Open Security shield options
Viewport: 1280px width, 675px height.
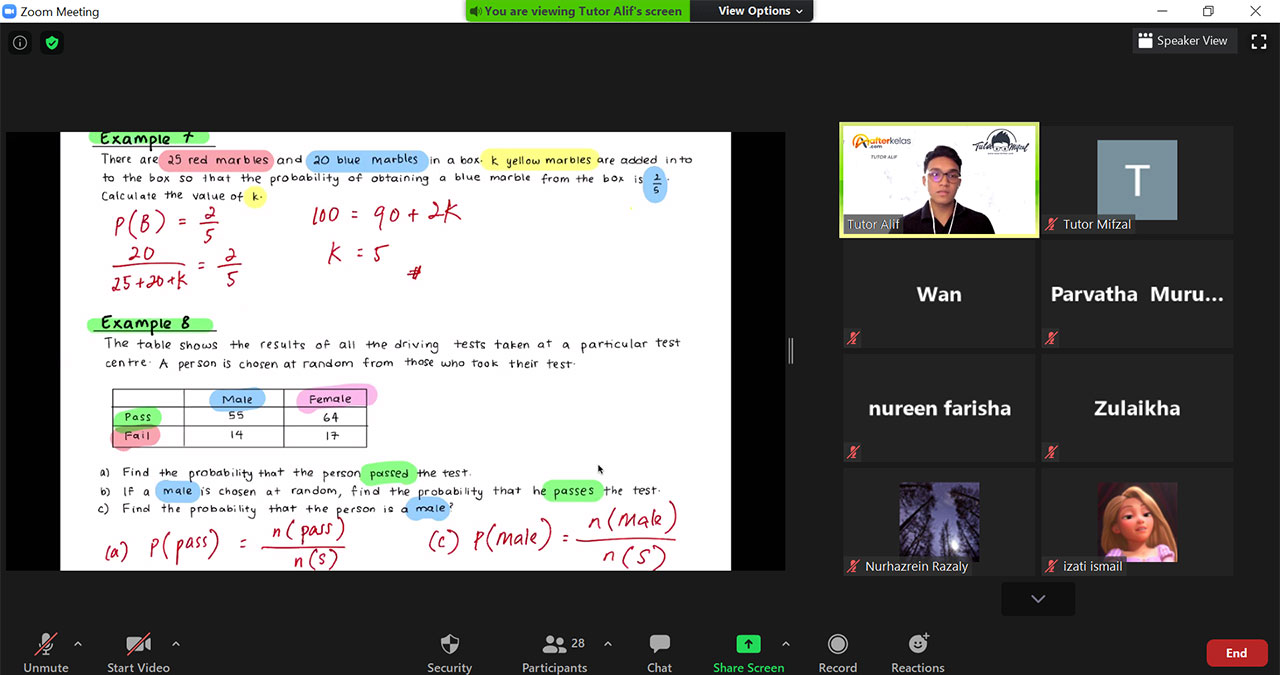click(449, 652)
